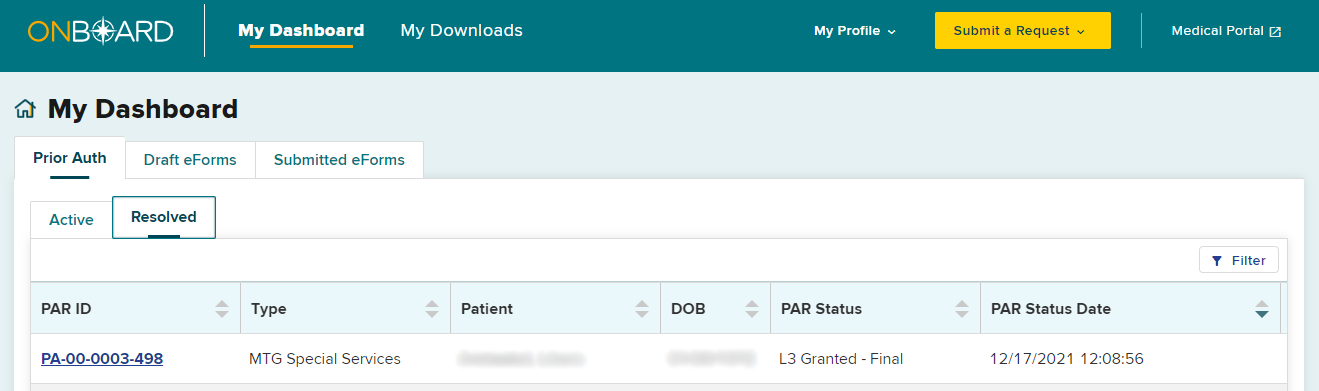The height and width of the screenshot is (391, 1319).
Task: Sort table by PAR ID arrows
Action: pos(222,309)
